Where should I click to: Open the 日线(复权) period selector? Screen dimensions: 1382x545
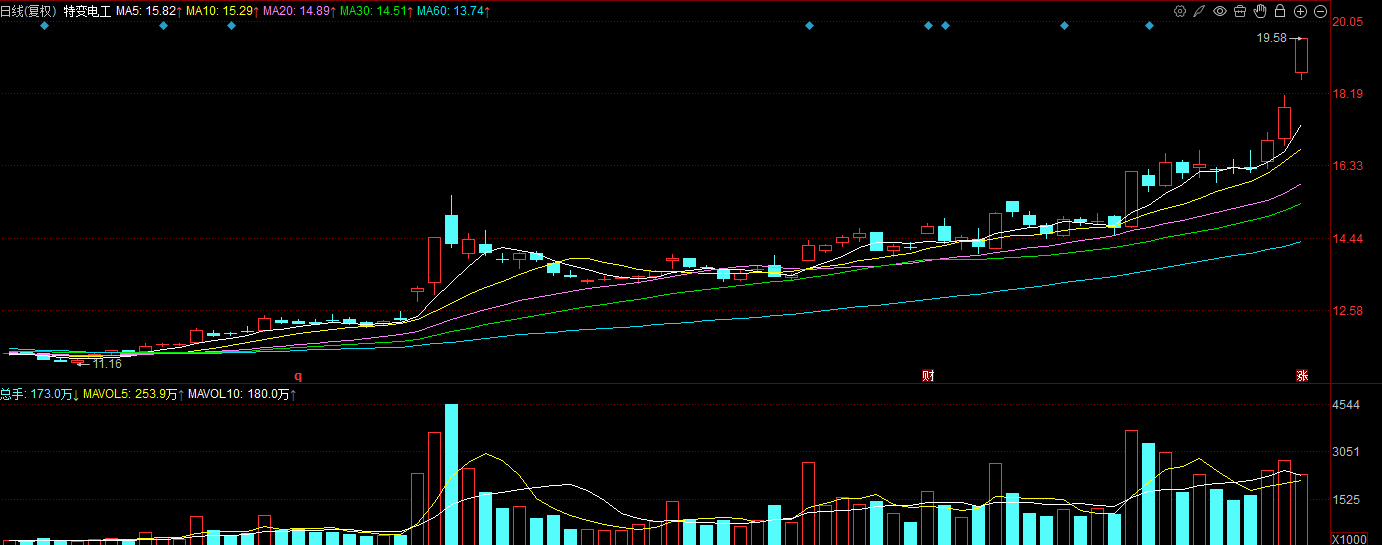tap(29, 11)
